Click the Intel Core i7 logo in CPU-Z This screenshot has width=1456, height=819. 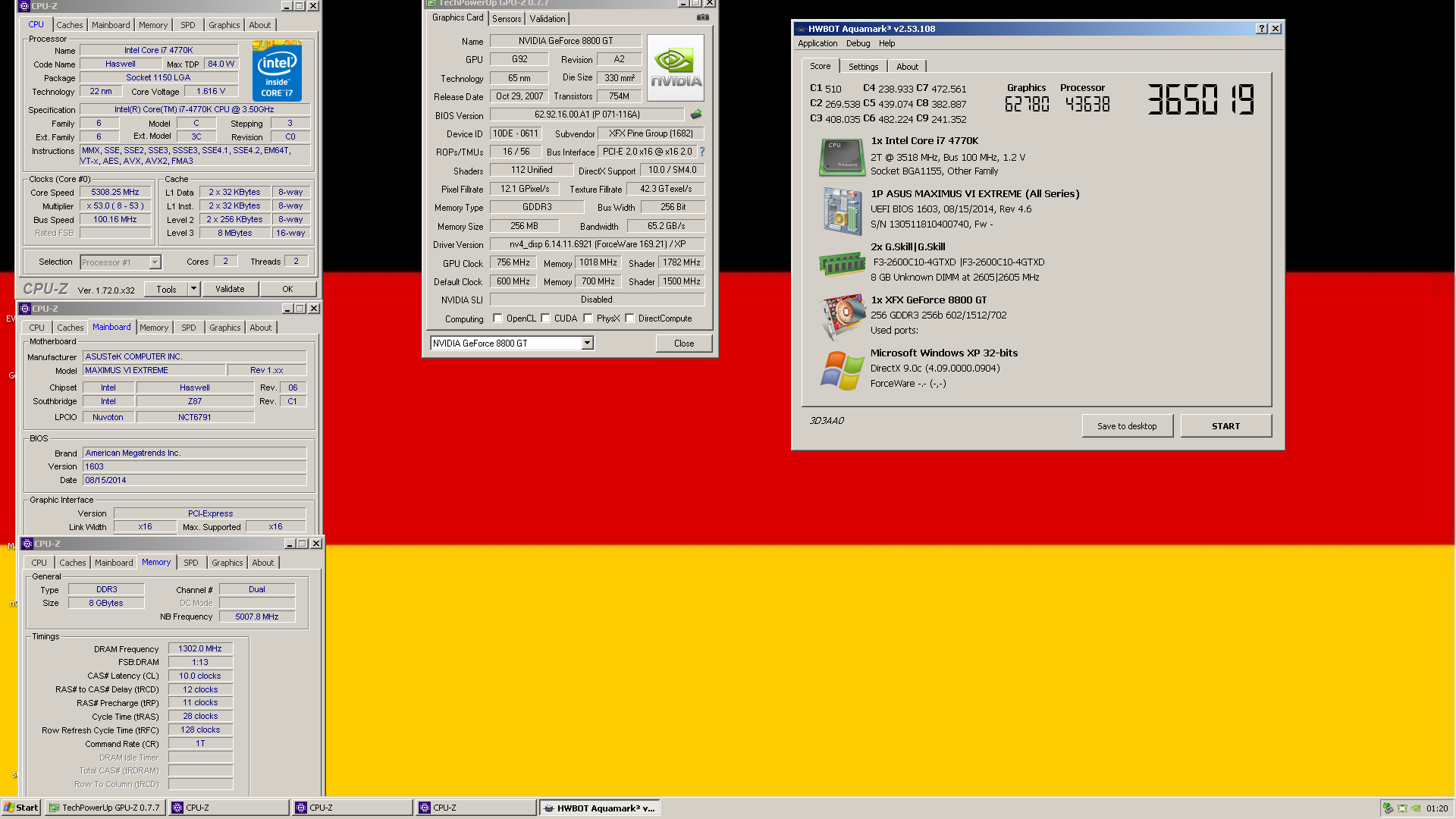pyautogui.click(x=277, y=71)
